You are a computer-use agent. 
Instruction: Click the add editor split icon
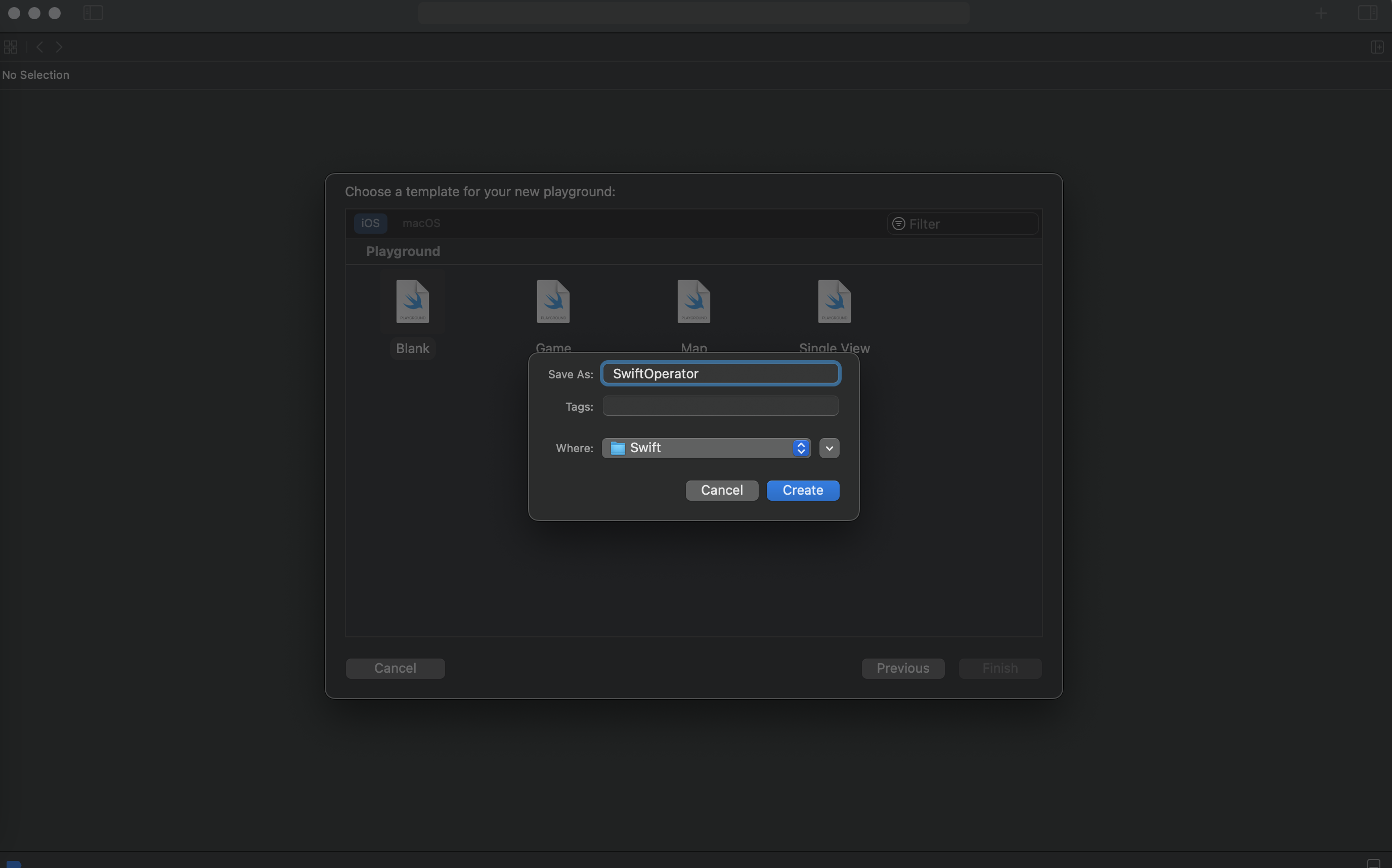pos(1376,47)
